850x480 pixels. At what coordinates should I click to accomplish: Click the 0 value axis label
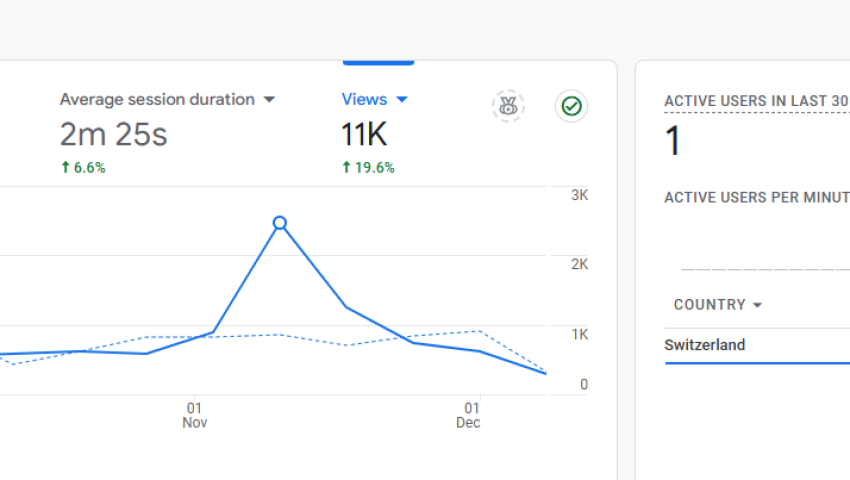pyautogui.click(x=584, y=385)
